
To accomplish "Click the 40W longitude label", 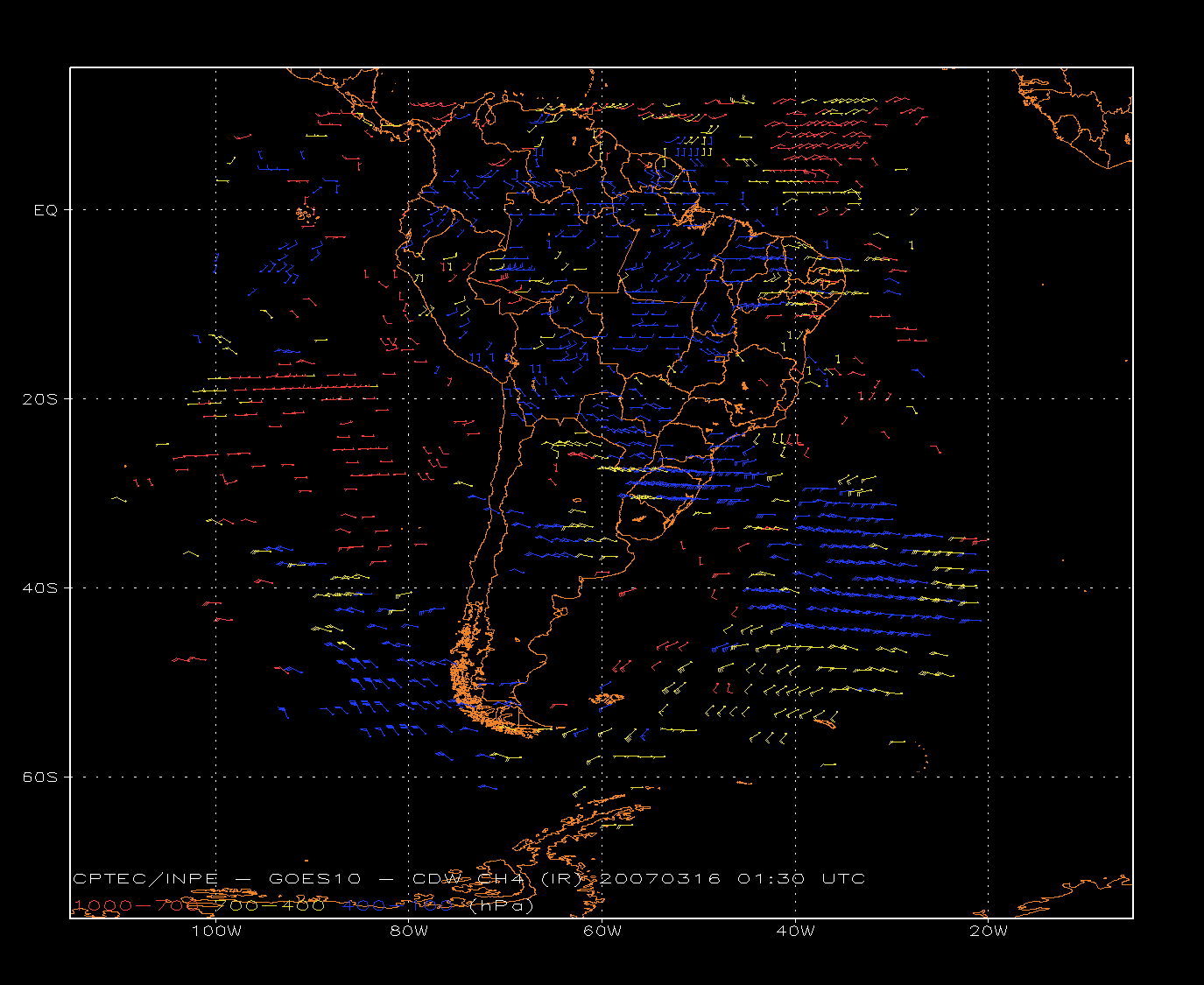I will pos(795,931).
